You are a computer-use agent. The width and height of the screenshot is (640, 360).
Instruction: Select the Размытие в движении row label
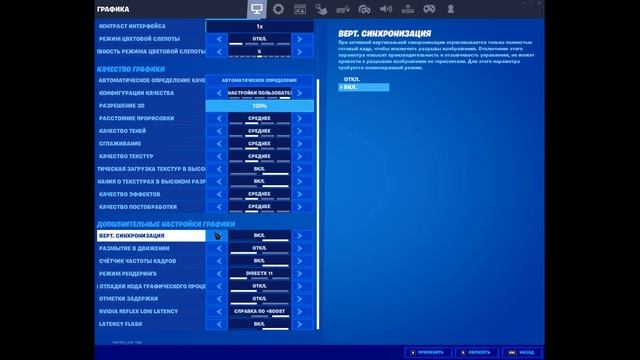coord(134,248)
